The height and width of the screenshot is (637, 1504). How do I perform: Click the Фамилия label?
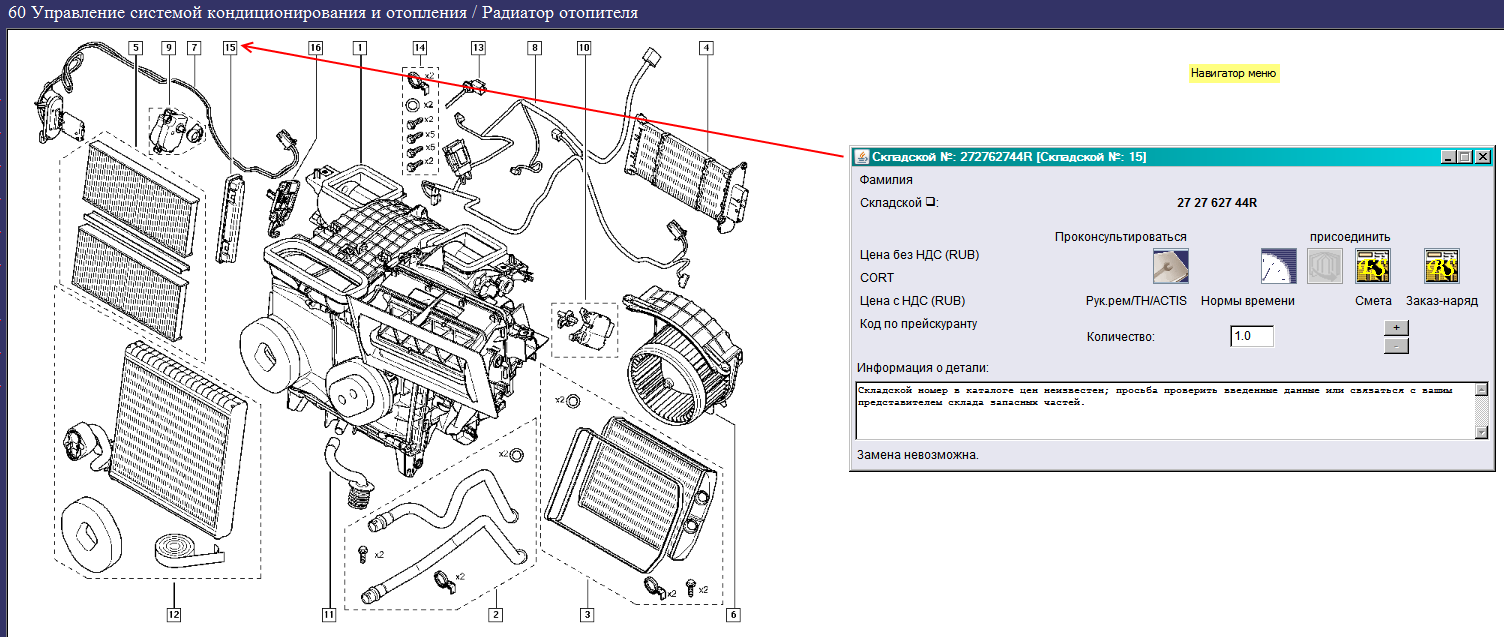click(x=886, y=181)
